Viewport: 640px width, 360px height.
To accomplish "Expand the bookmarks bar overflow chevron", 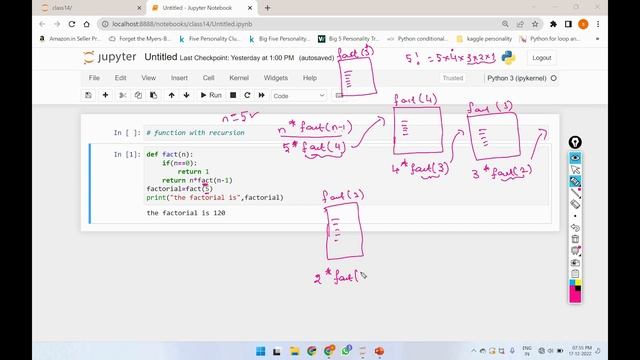I will click(x=598, y=39).
